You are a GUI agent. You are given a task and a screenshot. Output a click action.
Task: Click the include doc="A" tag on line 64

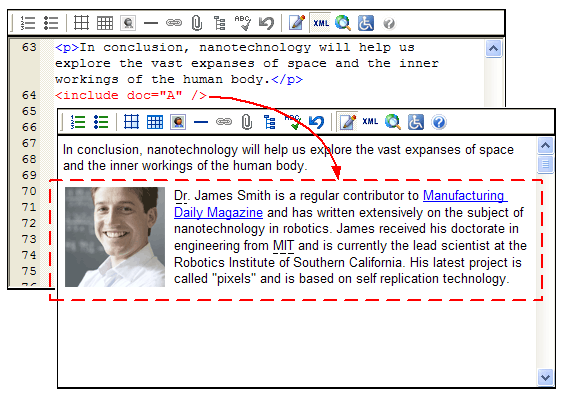point(131,95)
